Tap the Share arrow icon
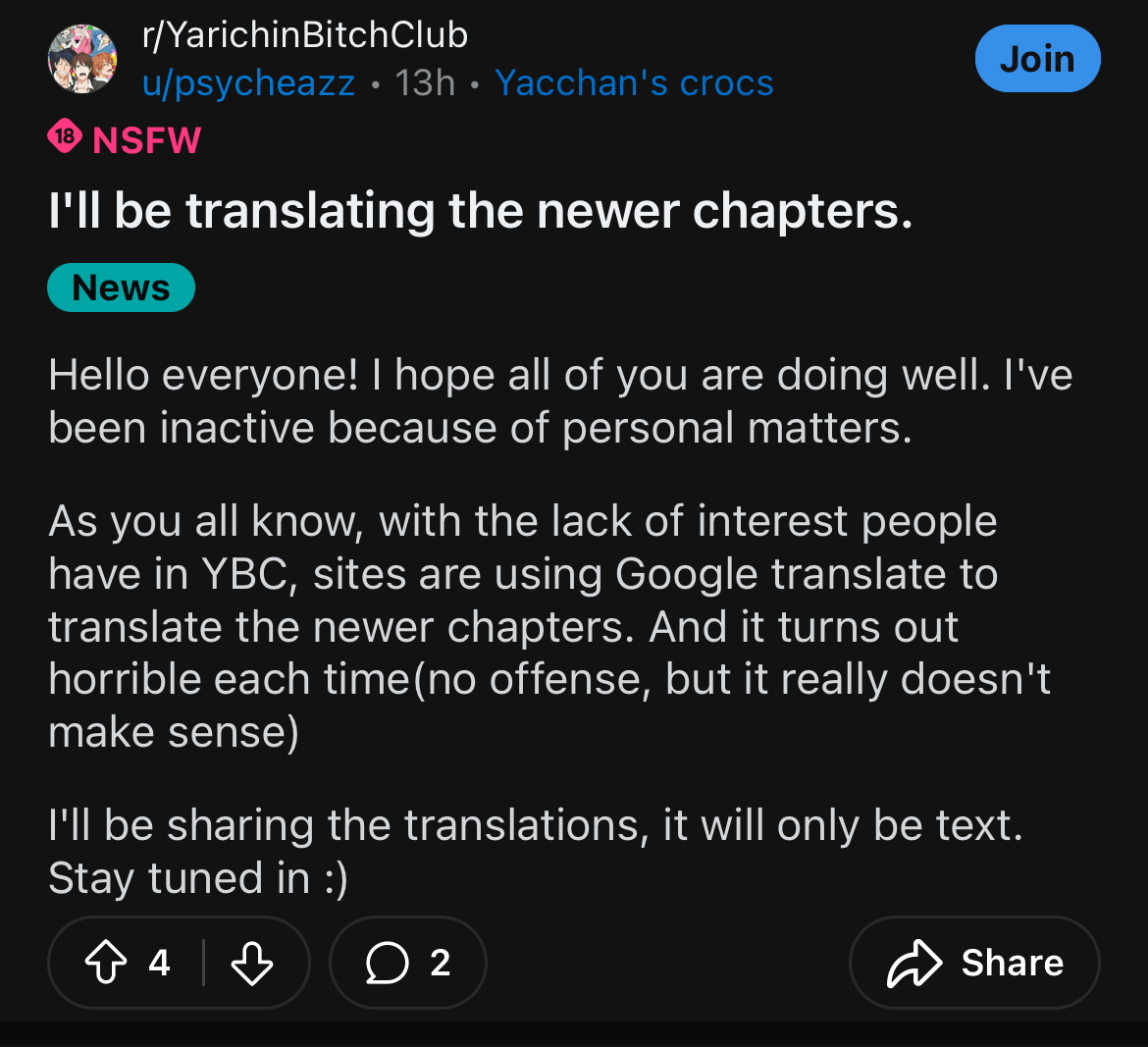This screenshot has height=1047, width=1148. 914,963
